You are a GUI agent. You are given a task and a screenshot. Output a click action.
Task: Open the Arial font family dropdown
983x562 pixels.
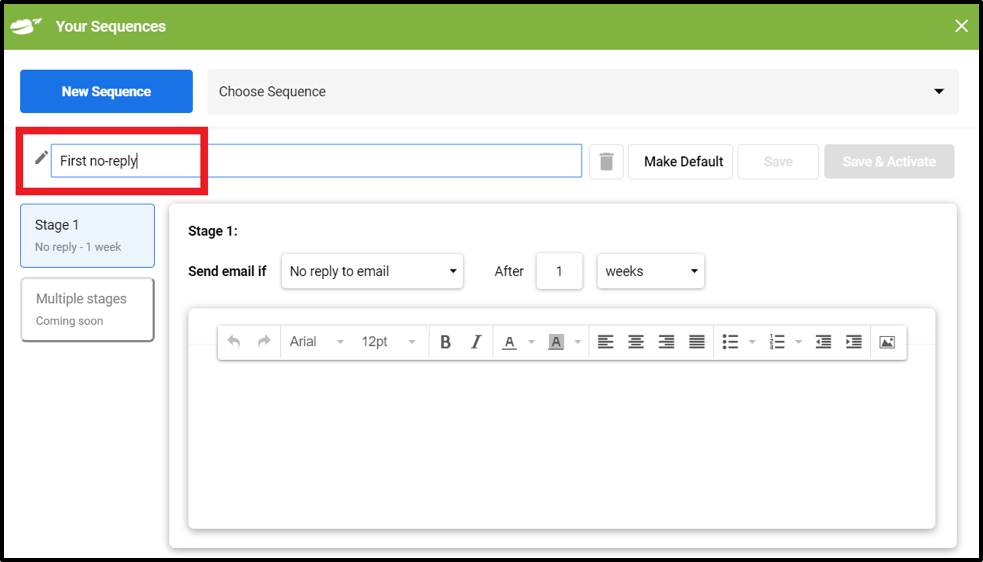[316, 342]
